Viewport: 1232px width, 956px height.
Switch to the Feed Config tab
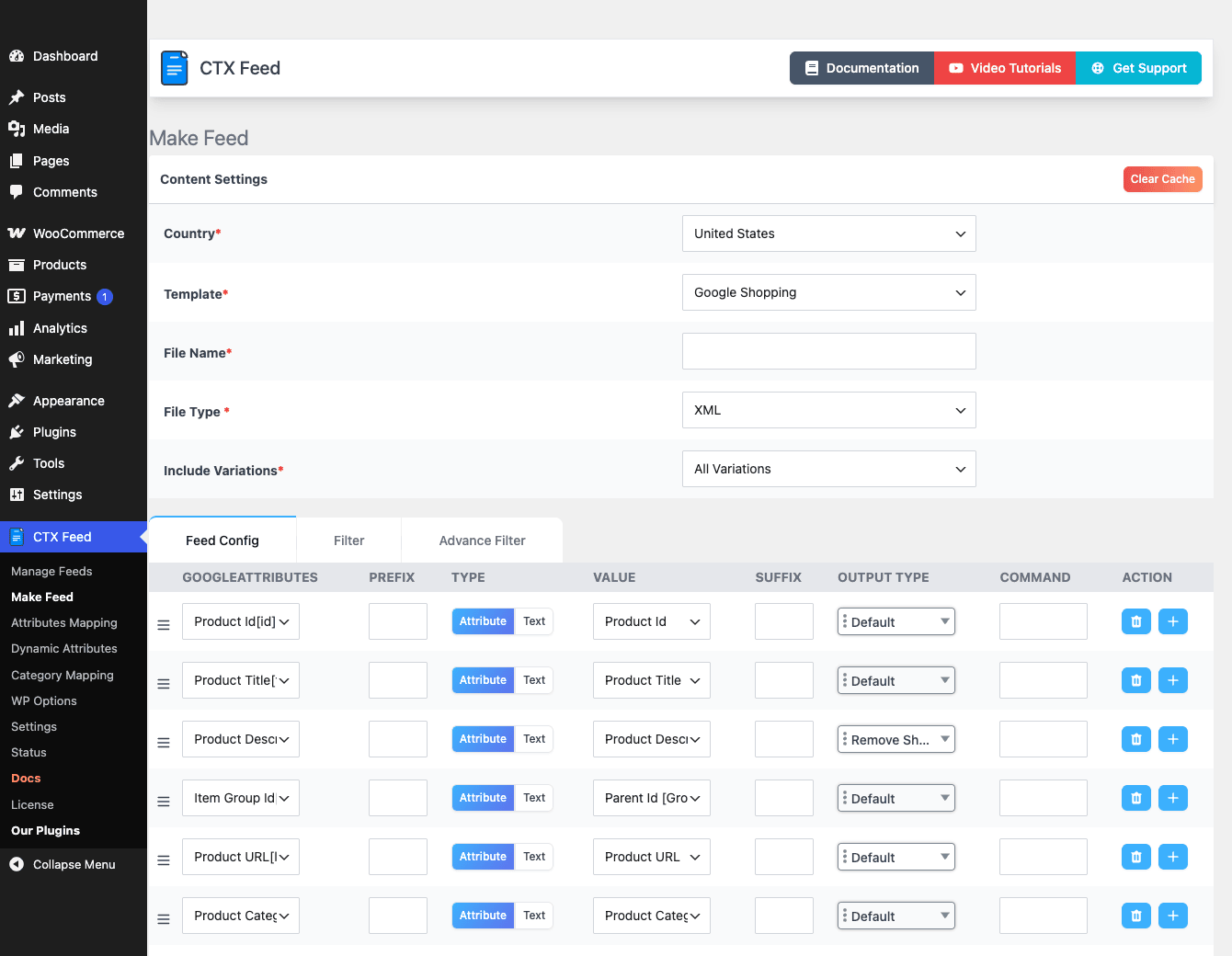click(x=222, y=541)
